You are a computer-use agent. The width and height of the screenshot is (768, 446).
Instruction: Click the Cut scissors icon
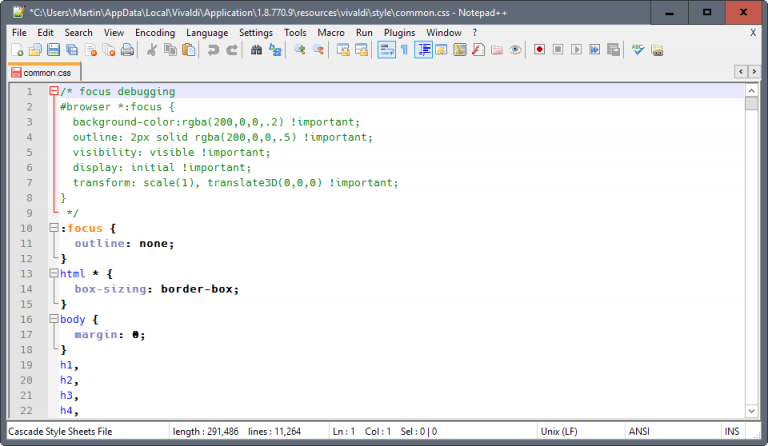[153, 49]
